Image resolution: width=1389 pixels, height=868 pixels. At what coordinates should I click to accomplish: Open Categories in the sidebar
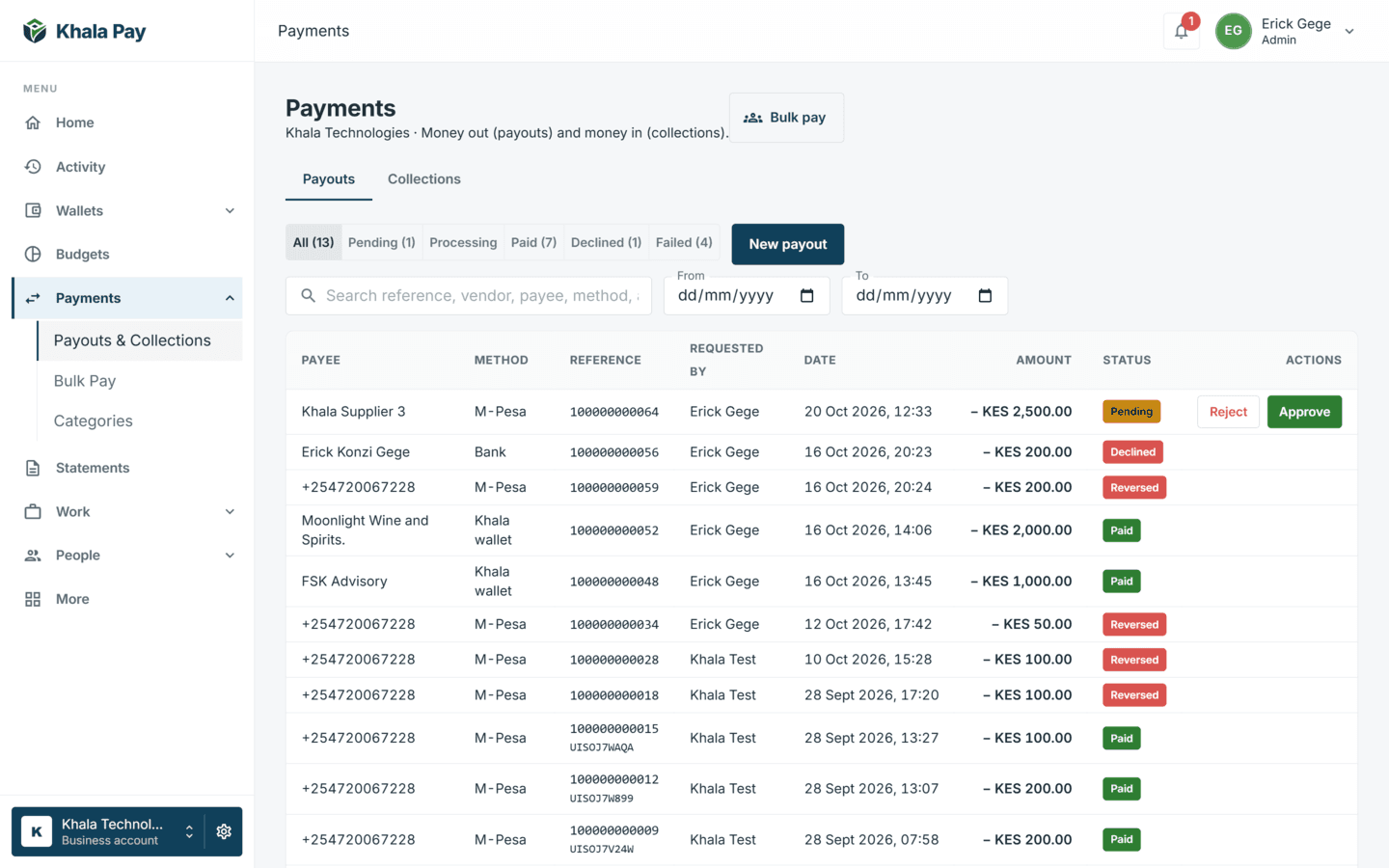tap(94, 420)
